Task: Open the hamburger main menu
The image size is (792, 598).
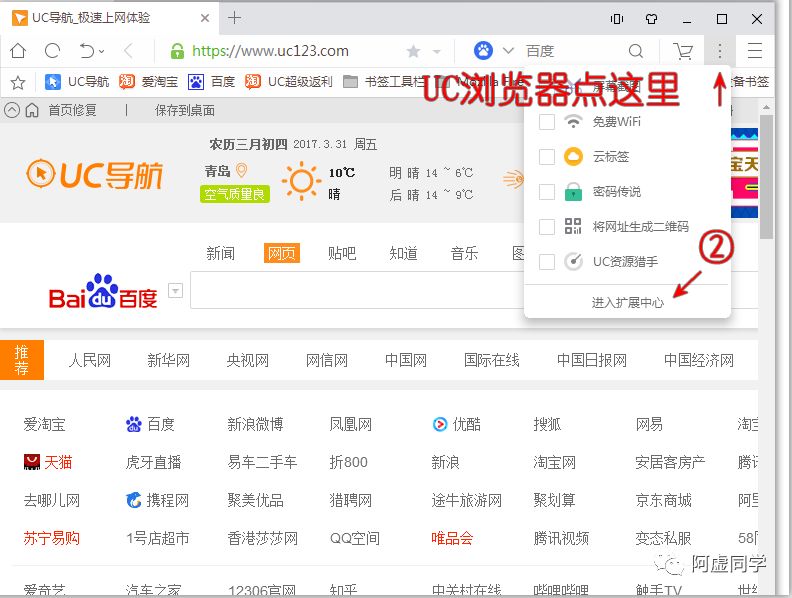Action: pos(755,51)
